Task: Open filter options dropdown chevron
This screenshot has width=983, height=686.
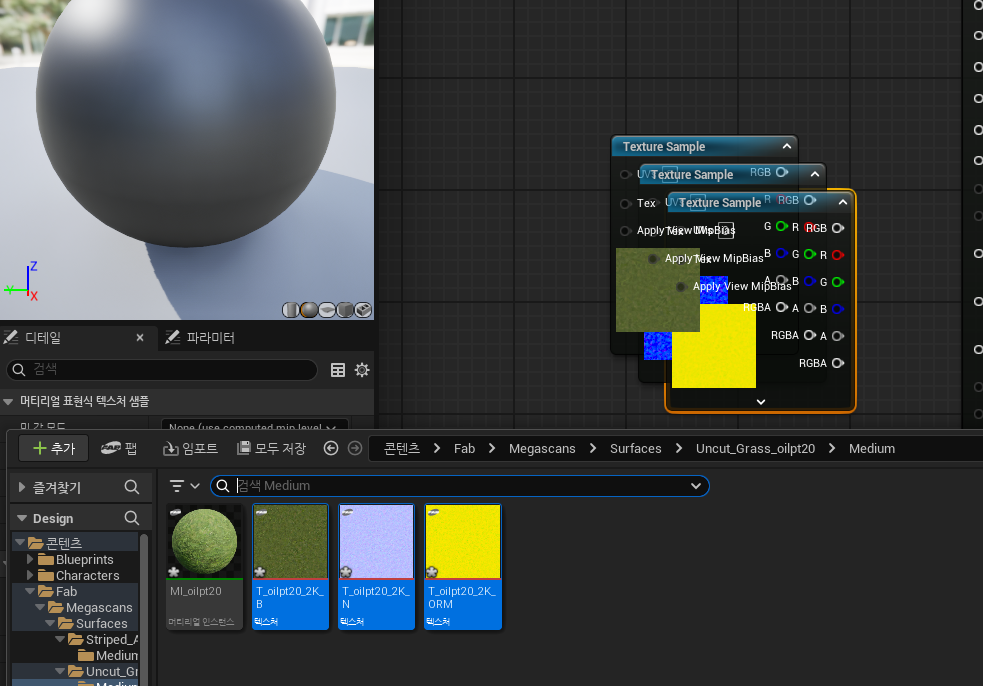Action: (195, 486)
